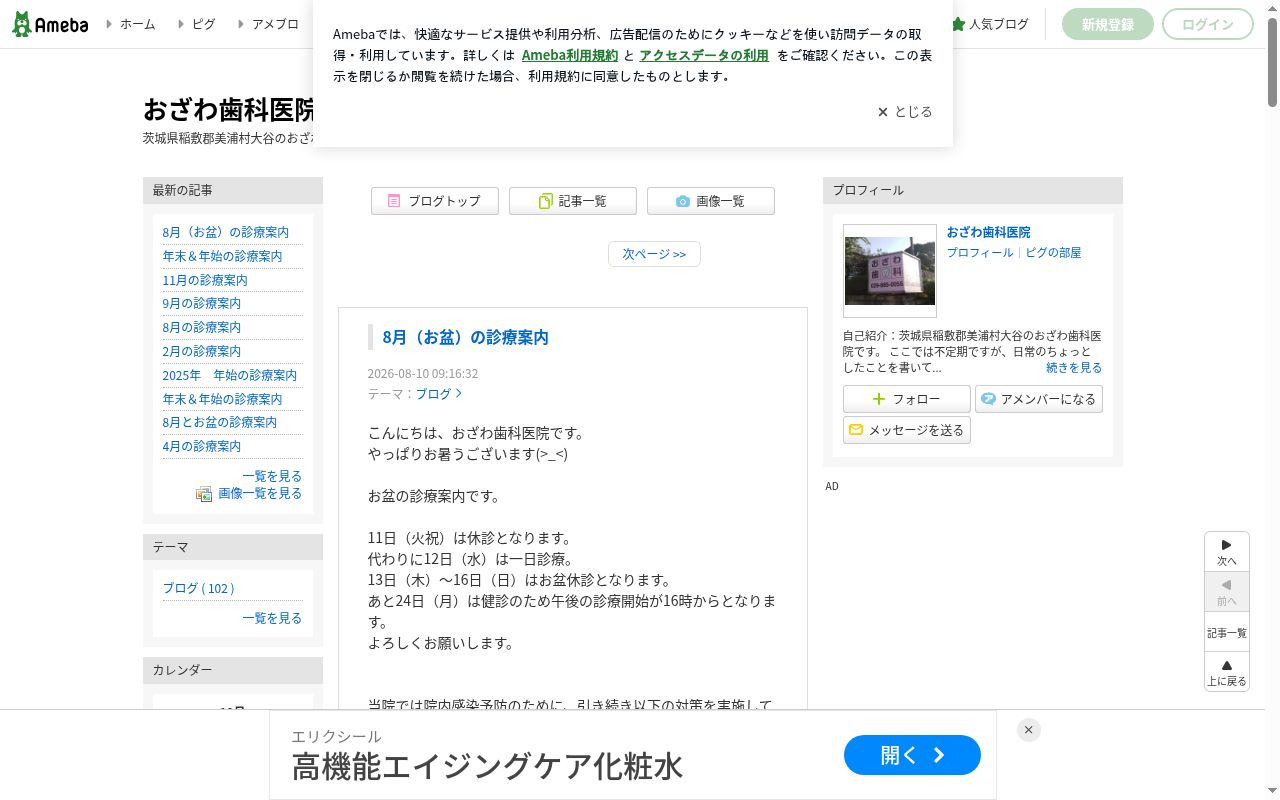The width and height of the screenshot is (1280, 800).
Task: Open 4月の診療案内 sidebar link
Action: 202,446
